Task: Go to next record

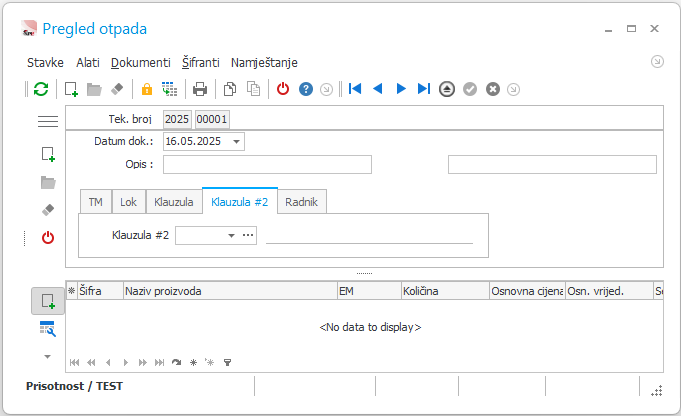Action: coord(401,89)
